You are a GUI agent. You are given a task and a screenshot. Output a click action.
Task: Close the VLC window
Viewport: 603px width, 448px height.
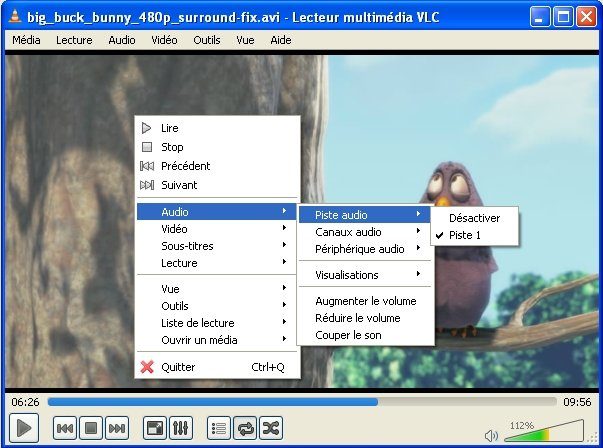click(x=586, y=17)
